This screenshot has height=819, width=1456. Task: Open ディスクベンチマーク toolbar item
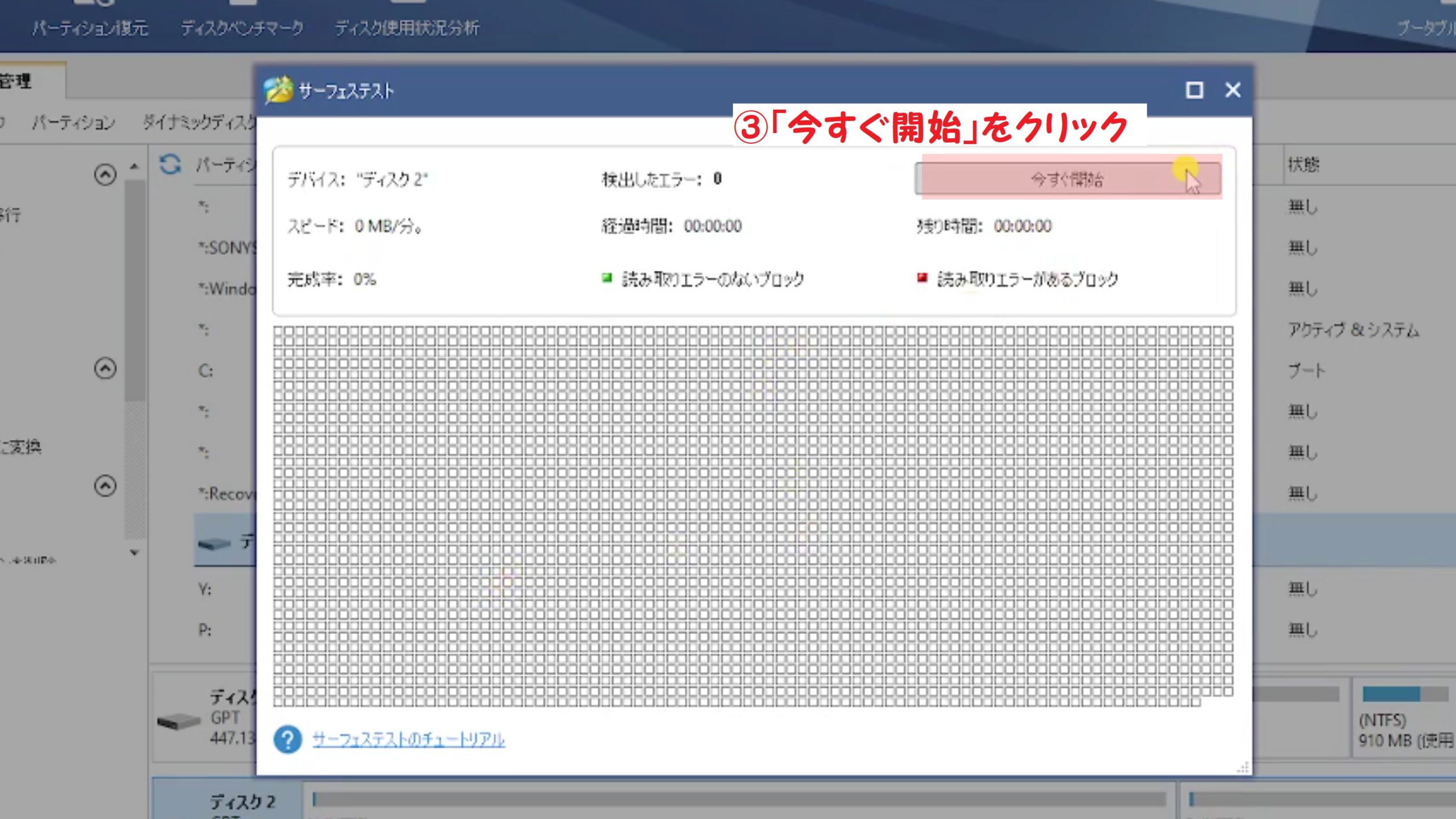[242, 28]
